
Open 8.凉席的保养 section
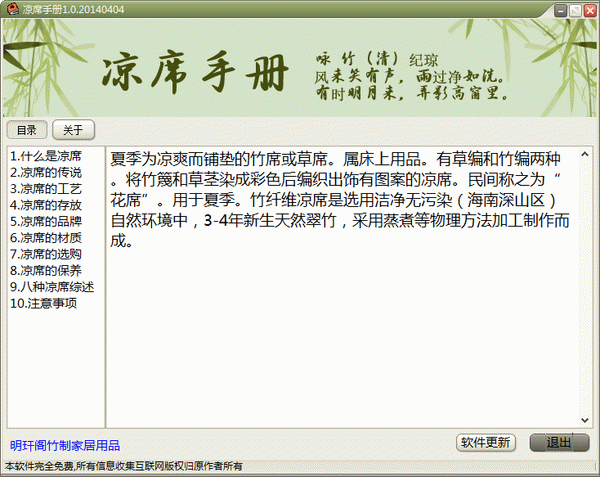point(46,270)
